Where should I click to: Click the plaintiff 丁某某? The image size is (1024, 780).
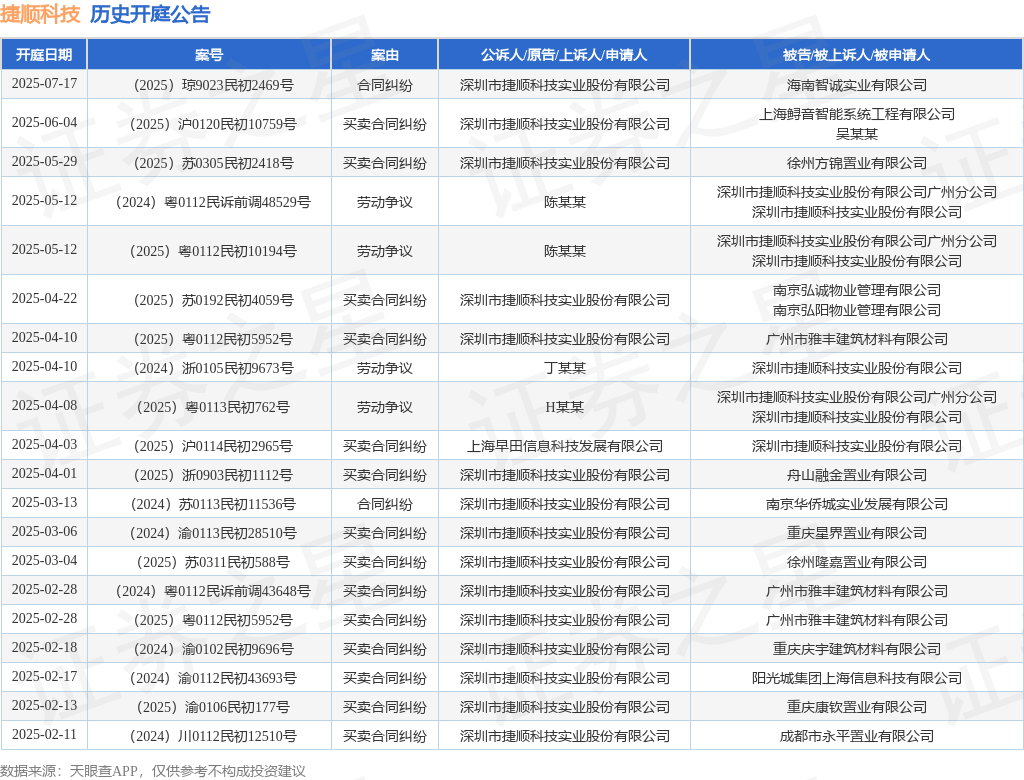(565, 368)
